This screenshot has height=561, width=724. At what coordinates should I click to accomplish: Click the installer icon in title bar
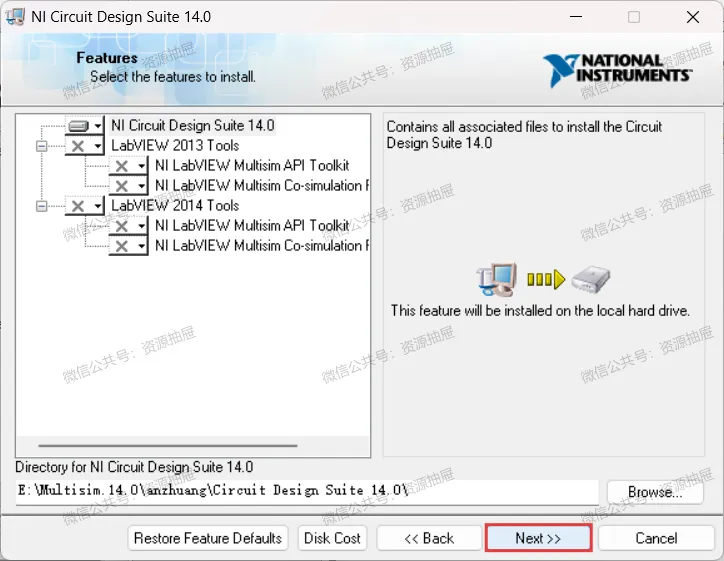pyautogui.click(x=15, y=17)
